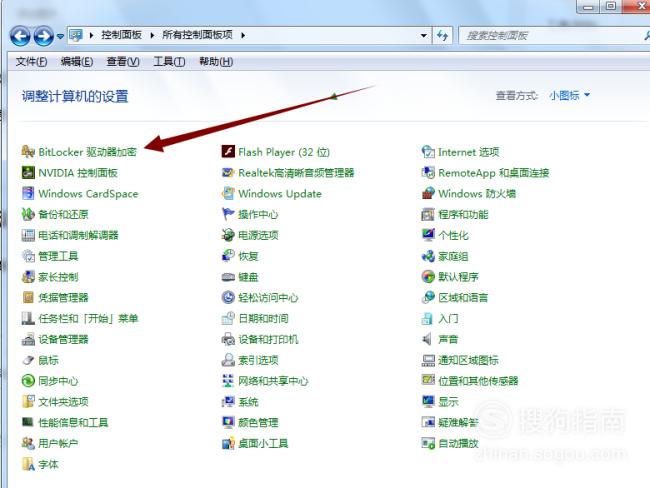Click the Forward navigation button
Screen dimensions: 650x488
point(44,36)
